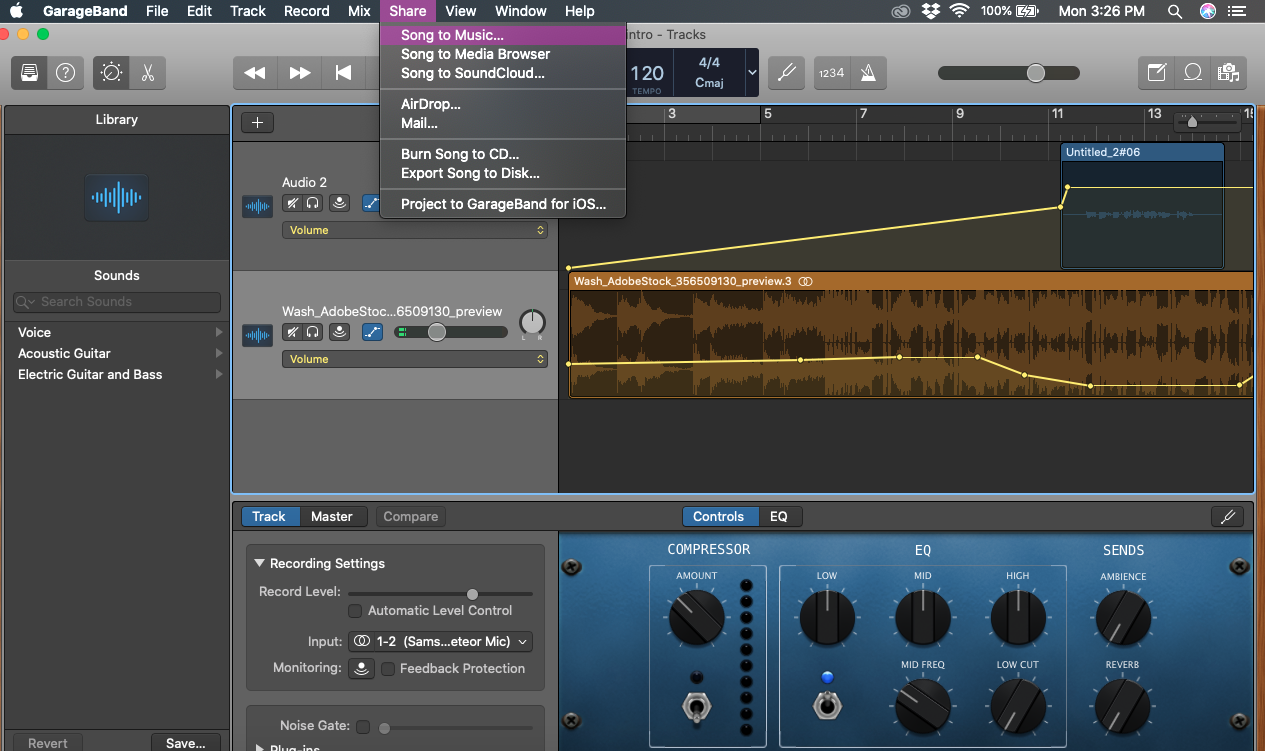This screenshot has height=751, width=1265.
Task: Click the tempo value 120
Action: (647, 73)
